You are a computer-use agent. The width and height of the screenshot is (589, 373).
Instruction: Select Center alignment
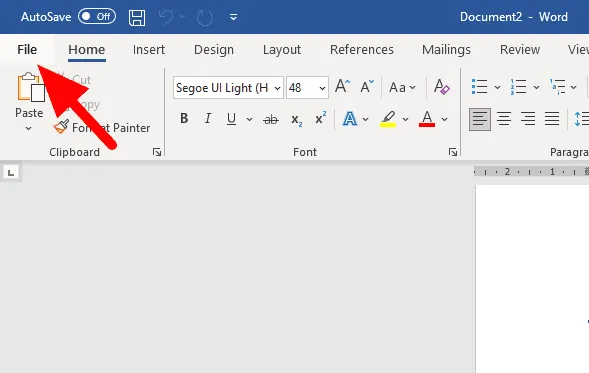pyautogui.click(x=504, y=119)
